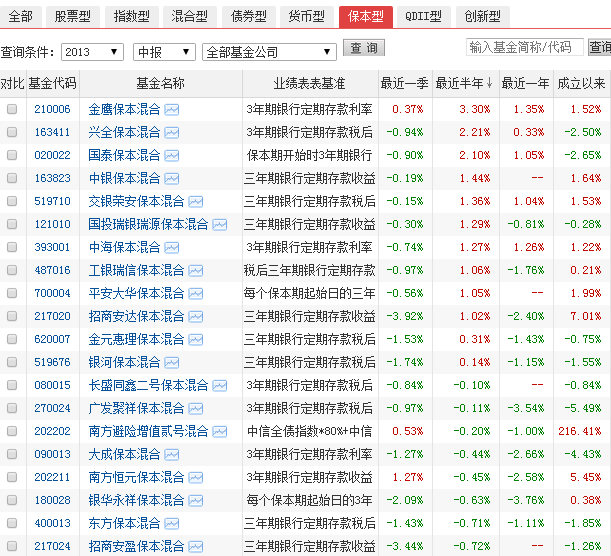
Task: Go to the 债券型 tab
Action: (249, 17)
